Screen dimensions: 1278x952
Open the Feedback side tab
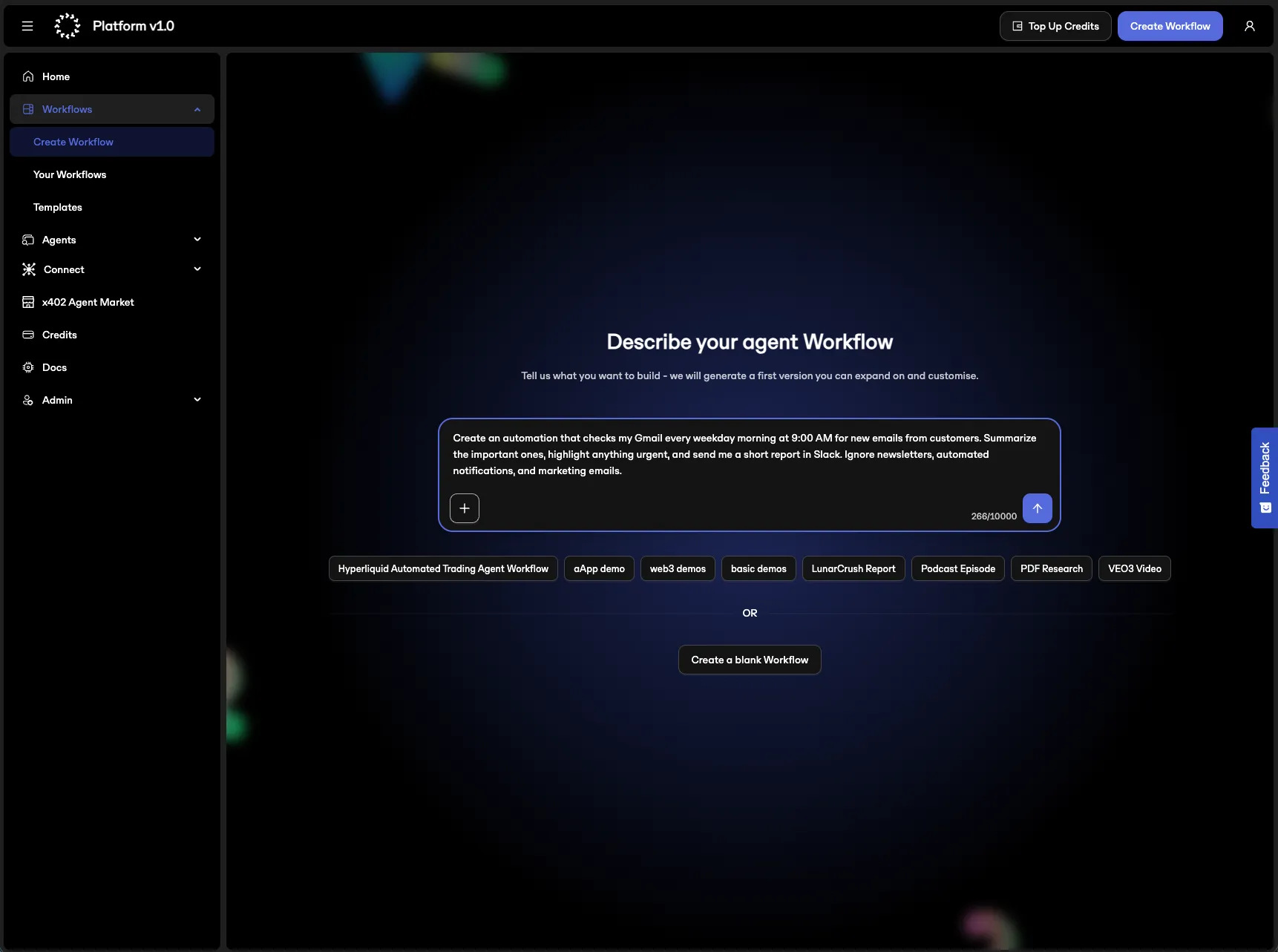1265,478
